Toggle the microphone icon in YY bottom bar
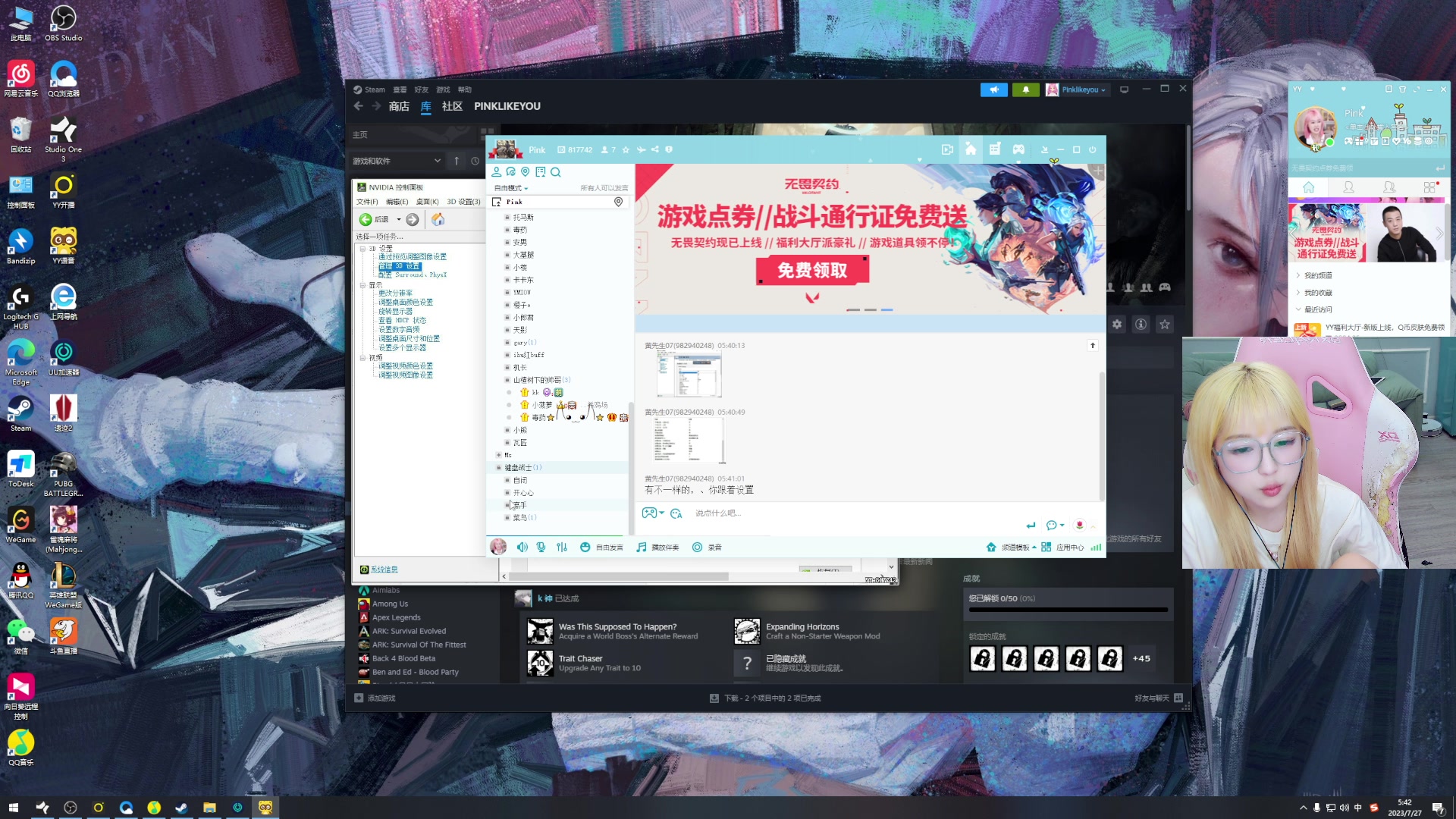This screenshot has height=819, width=1456. coord(541,548)
